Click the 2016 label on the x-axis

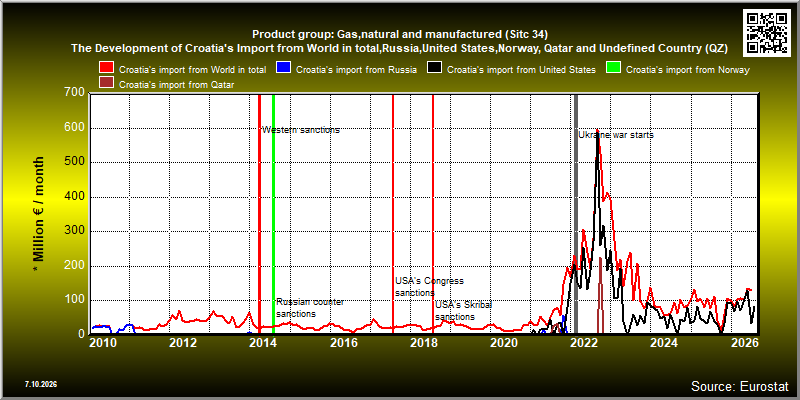click(x=343, y=343)
